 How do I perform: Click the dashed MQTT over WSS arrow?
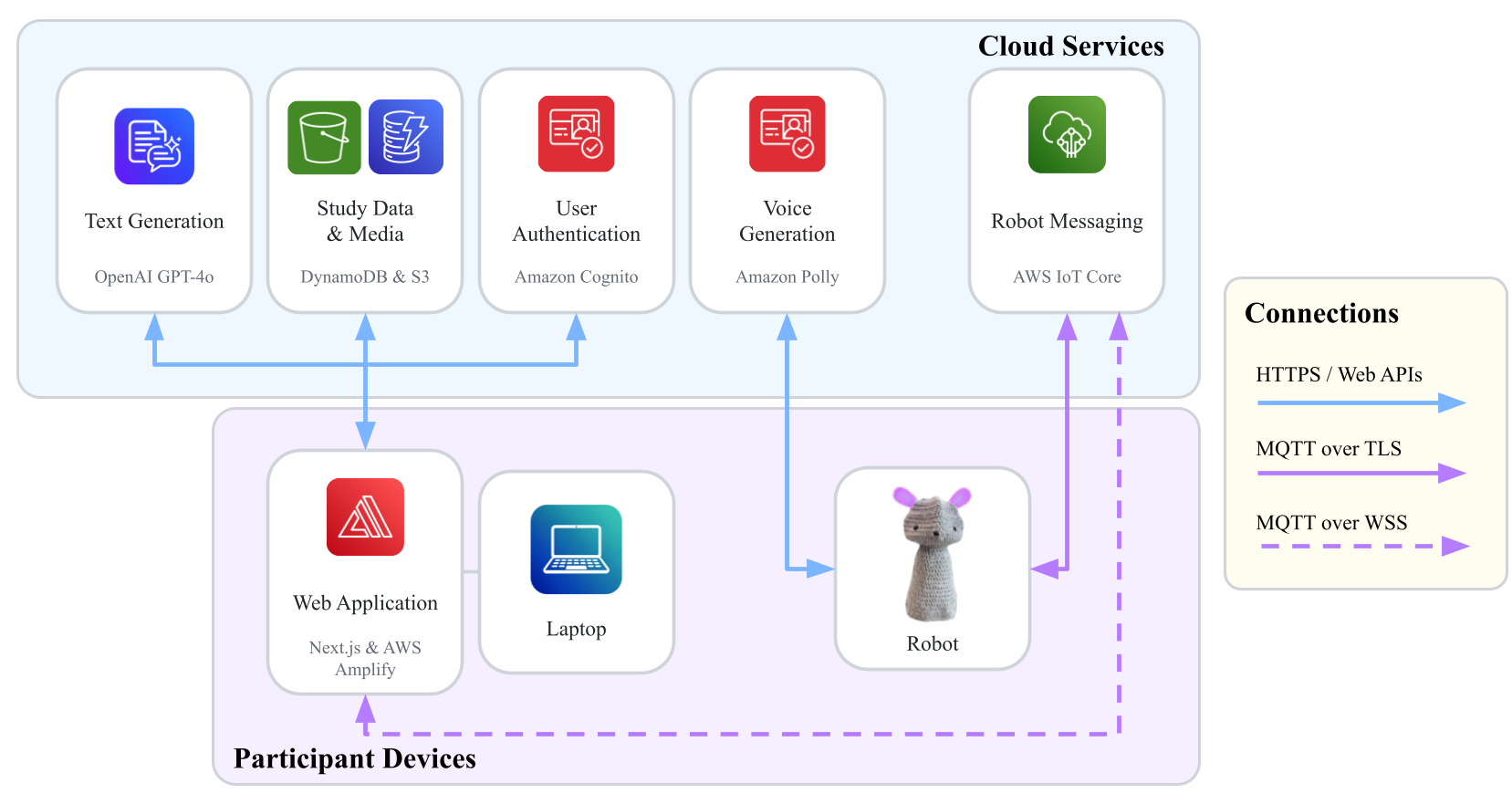(x=1364, y=547)
